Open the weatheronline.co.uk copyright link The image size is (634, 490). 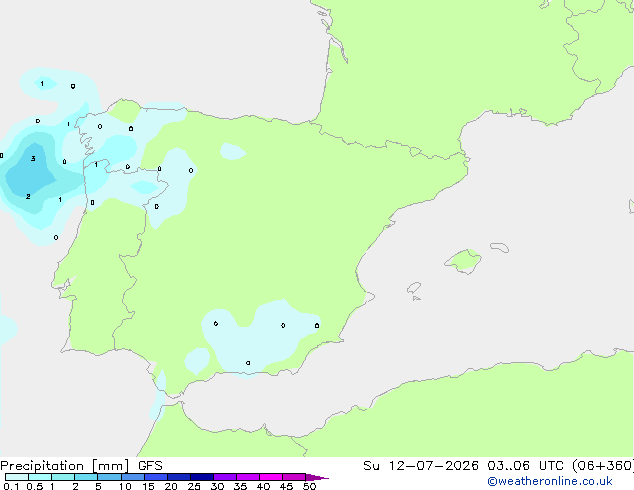(550, 481)
